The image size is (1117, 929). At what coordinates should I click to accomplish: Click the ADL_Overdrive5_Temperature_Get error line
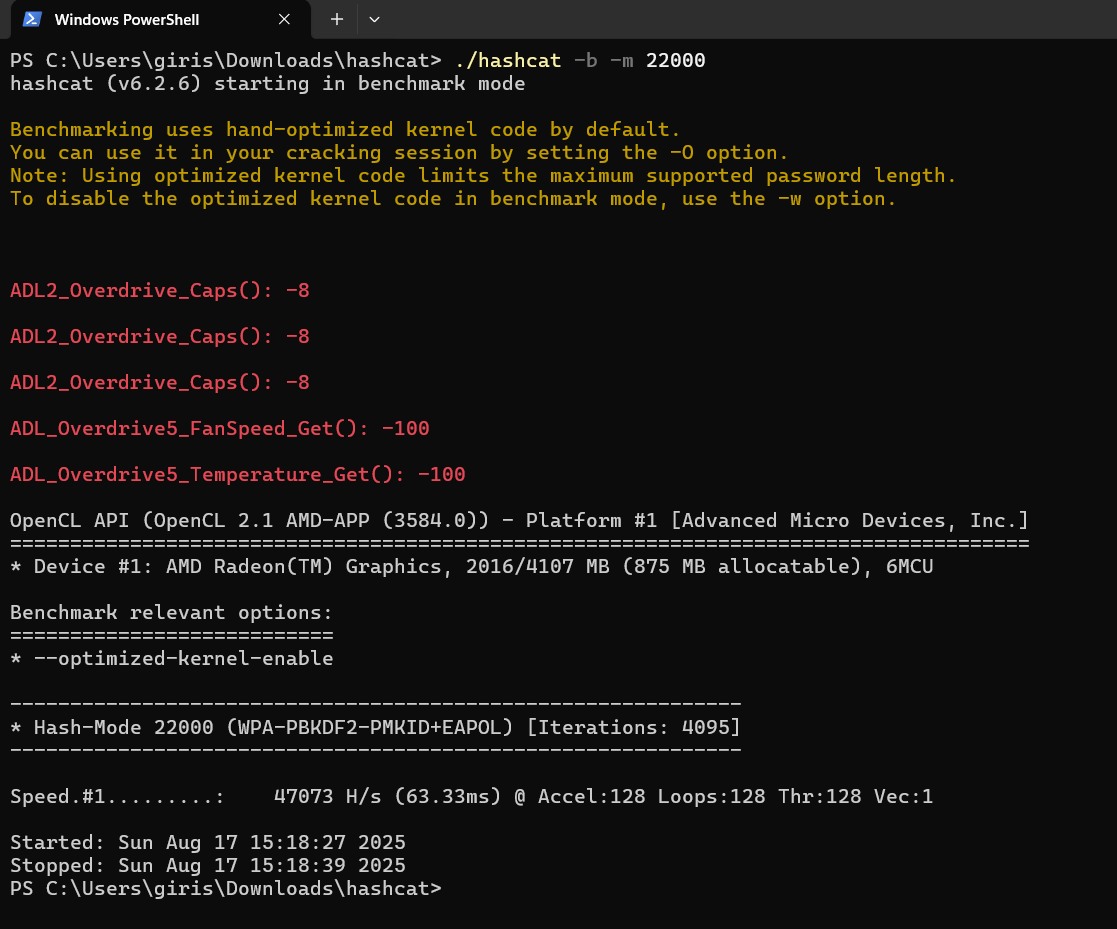(237, 475)
